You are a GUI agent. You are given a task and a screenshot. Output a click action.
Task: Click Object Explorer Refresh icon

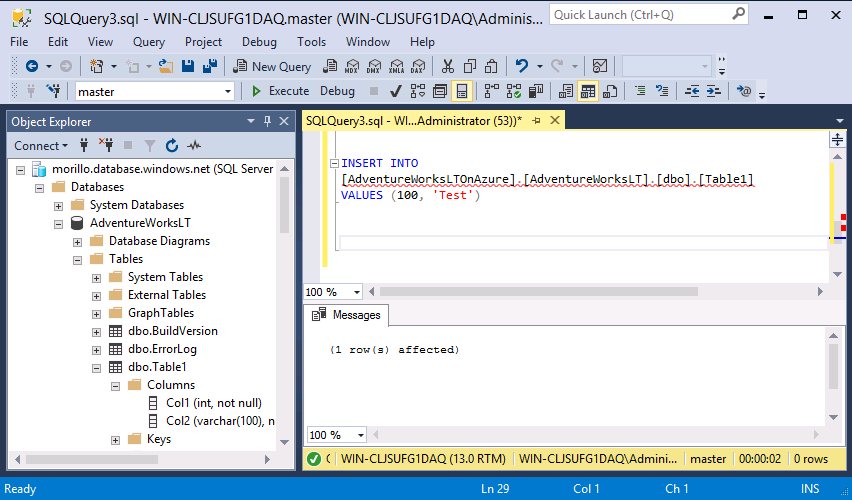172,145
